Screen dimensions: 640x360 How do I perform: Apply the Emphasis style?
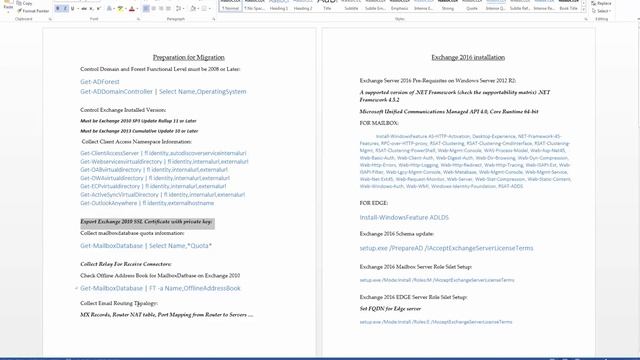(399, 6)
